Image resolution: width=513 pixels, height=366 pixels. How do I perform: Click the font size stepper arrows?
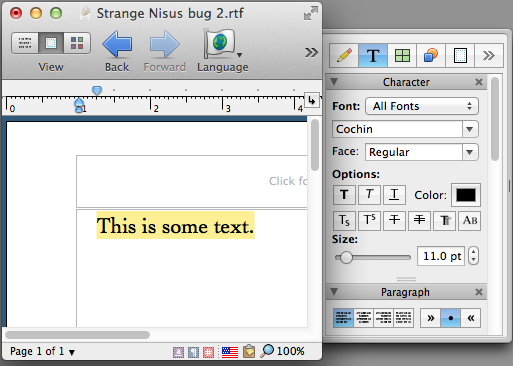pos(473,256)
